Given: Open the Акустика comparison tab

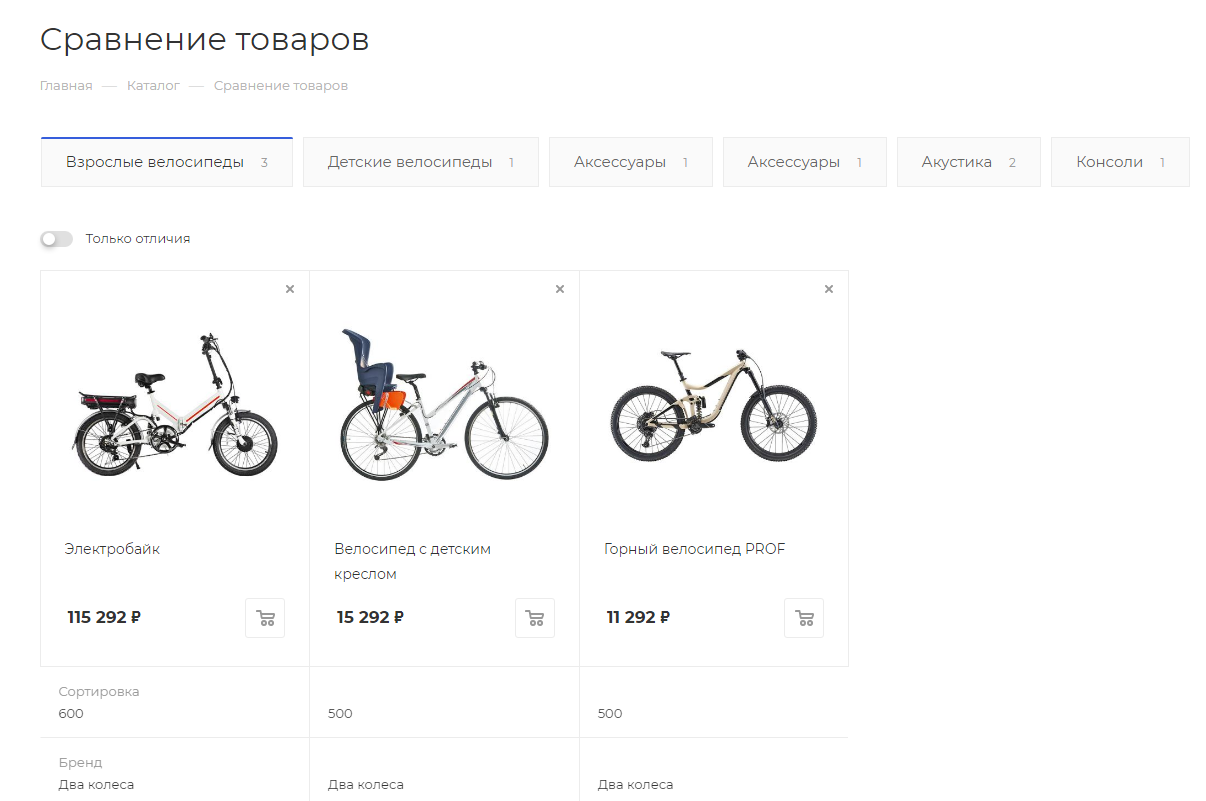Looking at the screenshot, I should pyautogui.click(x=968, y=162).
